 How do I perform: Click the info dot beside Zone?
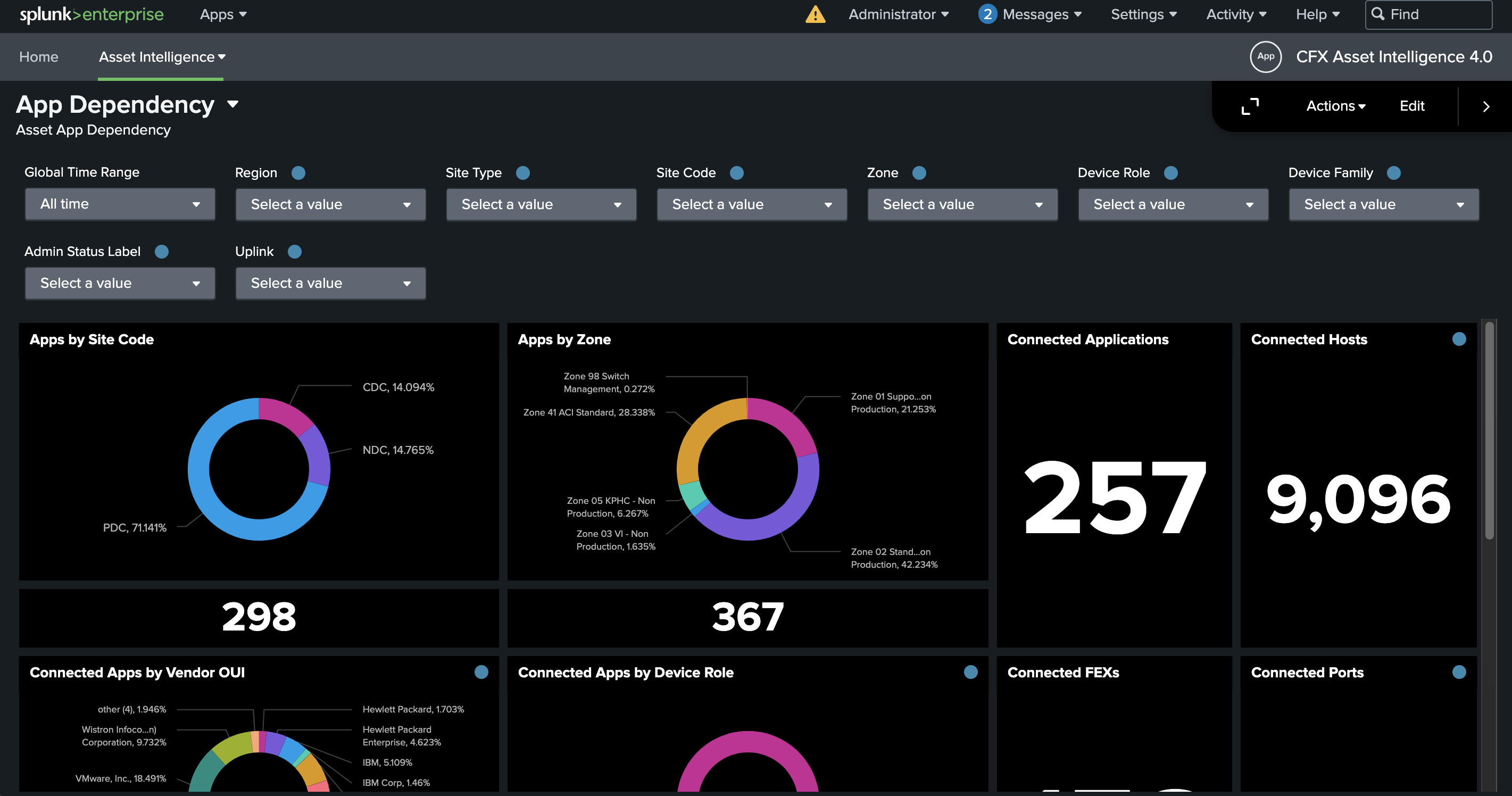point(919,172)
